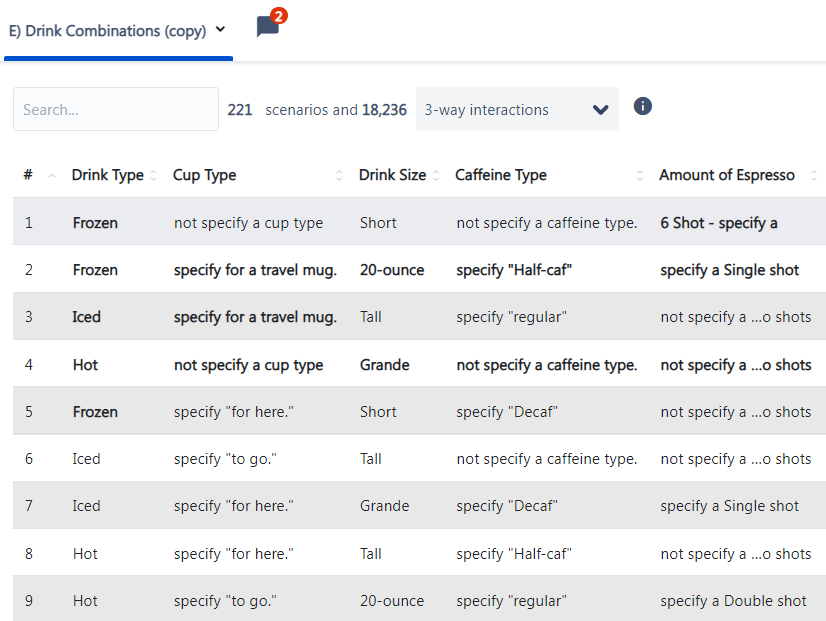The height and width of the screenshot is (621, 826).
Task: Sort by Caffeine Type column arrows
Action: [640, 175]
